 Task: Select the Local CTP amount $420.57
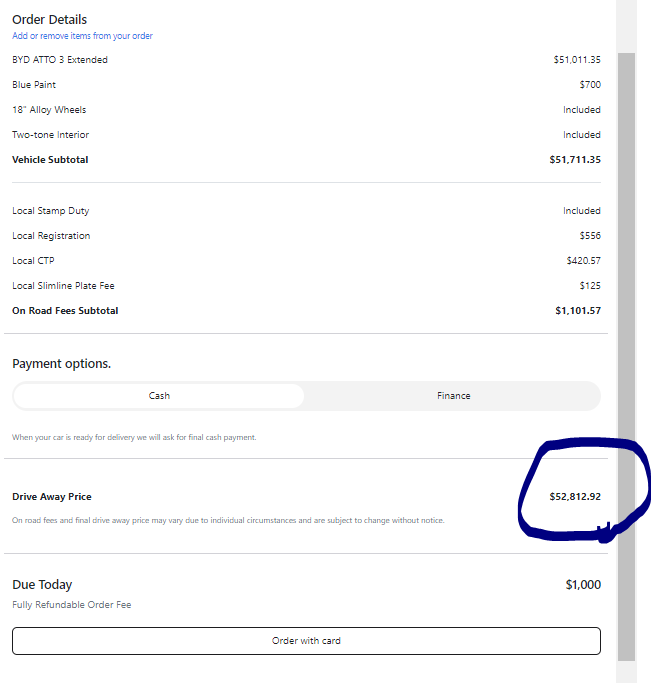coord(583,261)
